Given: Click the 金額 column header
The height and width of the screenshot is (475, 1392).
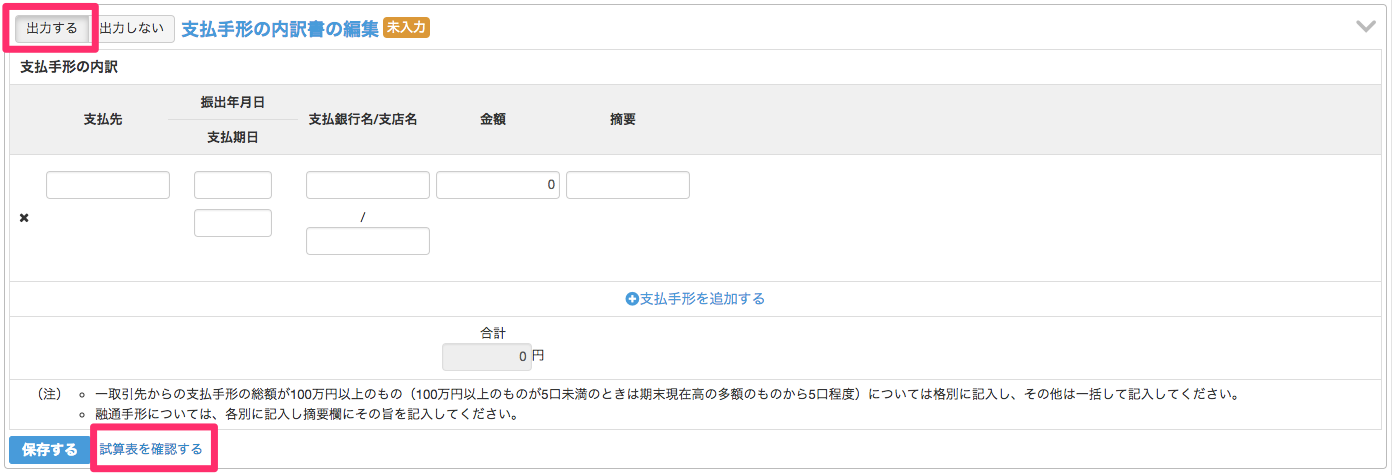Looking at the screenshot, I should pyautogui.click(x=493, y=119).
